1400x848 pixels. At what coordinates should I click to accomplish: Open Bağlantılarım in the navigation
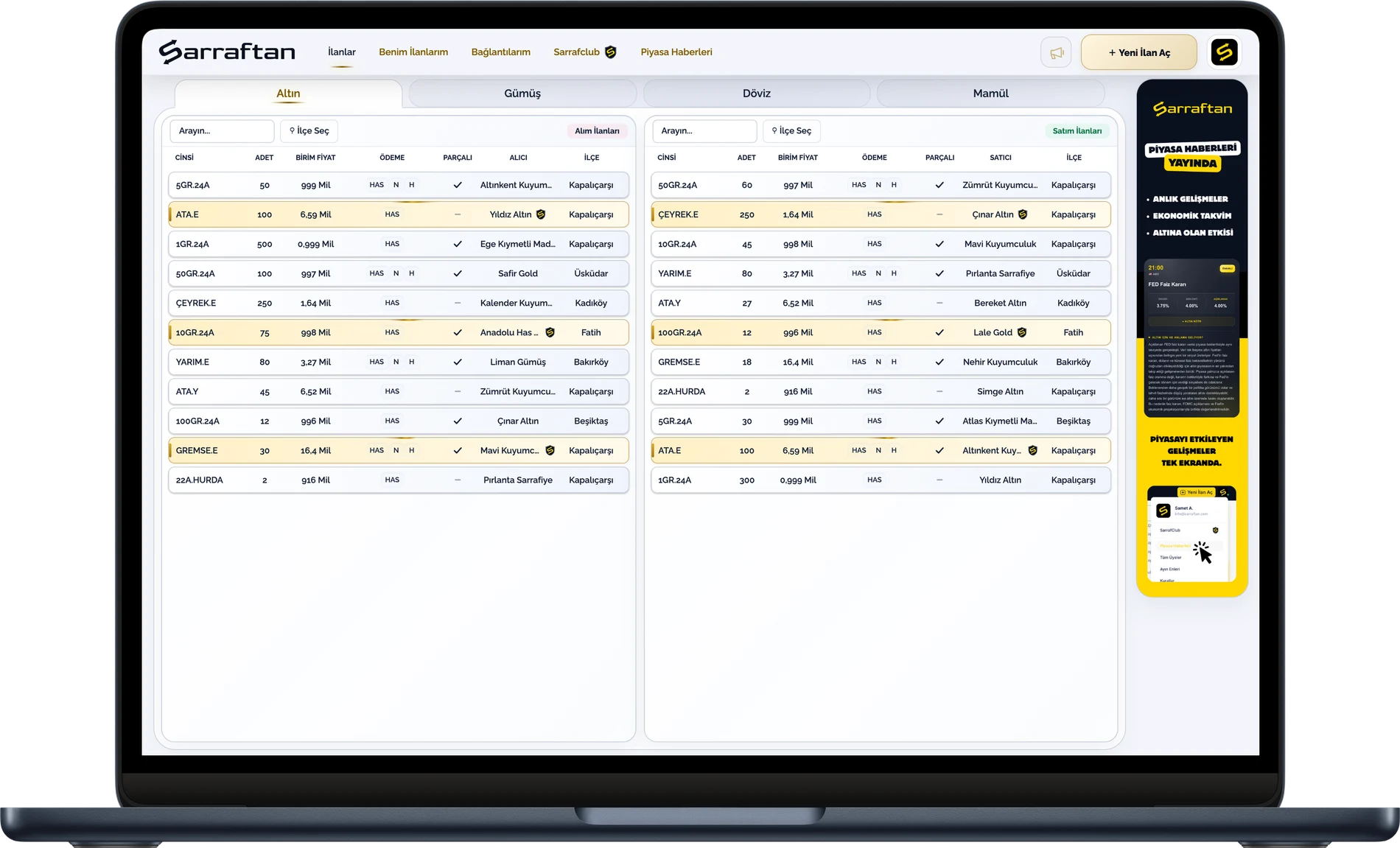click(501, 52)
